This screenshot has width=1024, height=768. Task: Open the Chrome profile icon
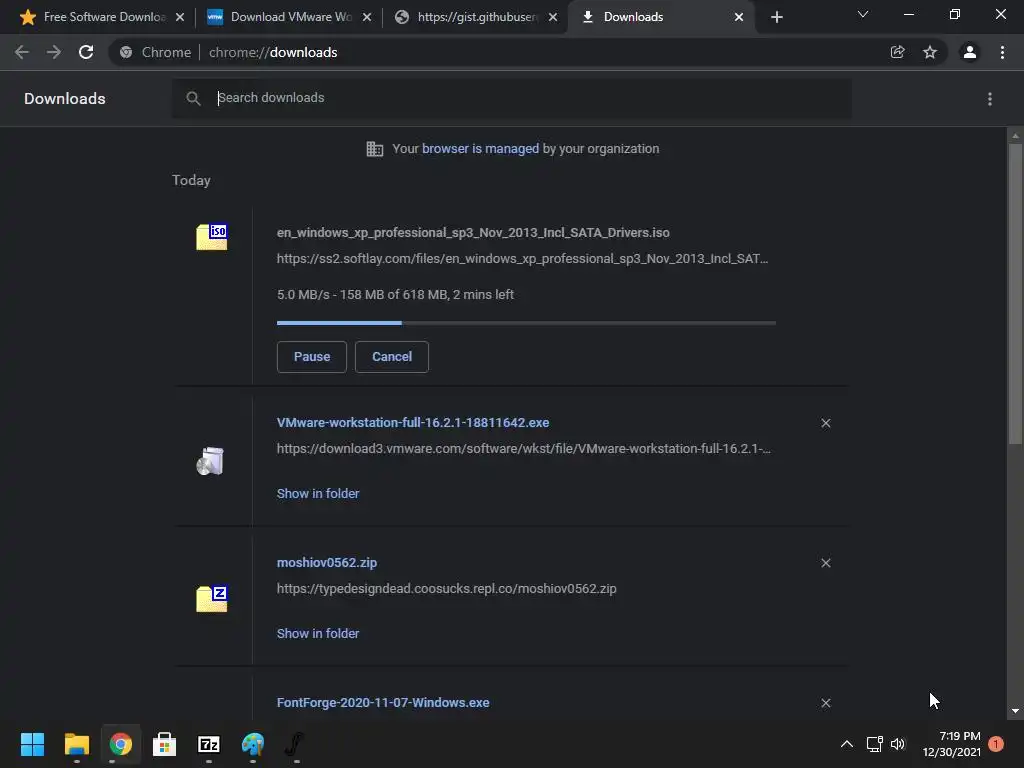coord(970,52)
